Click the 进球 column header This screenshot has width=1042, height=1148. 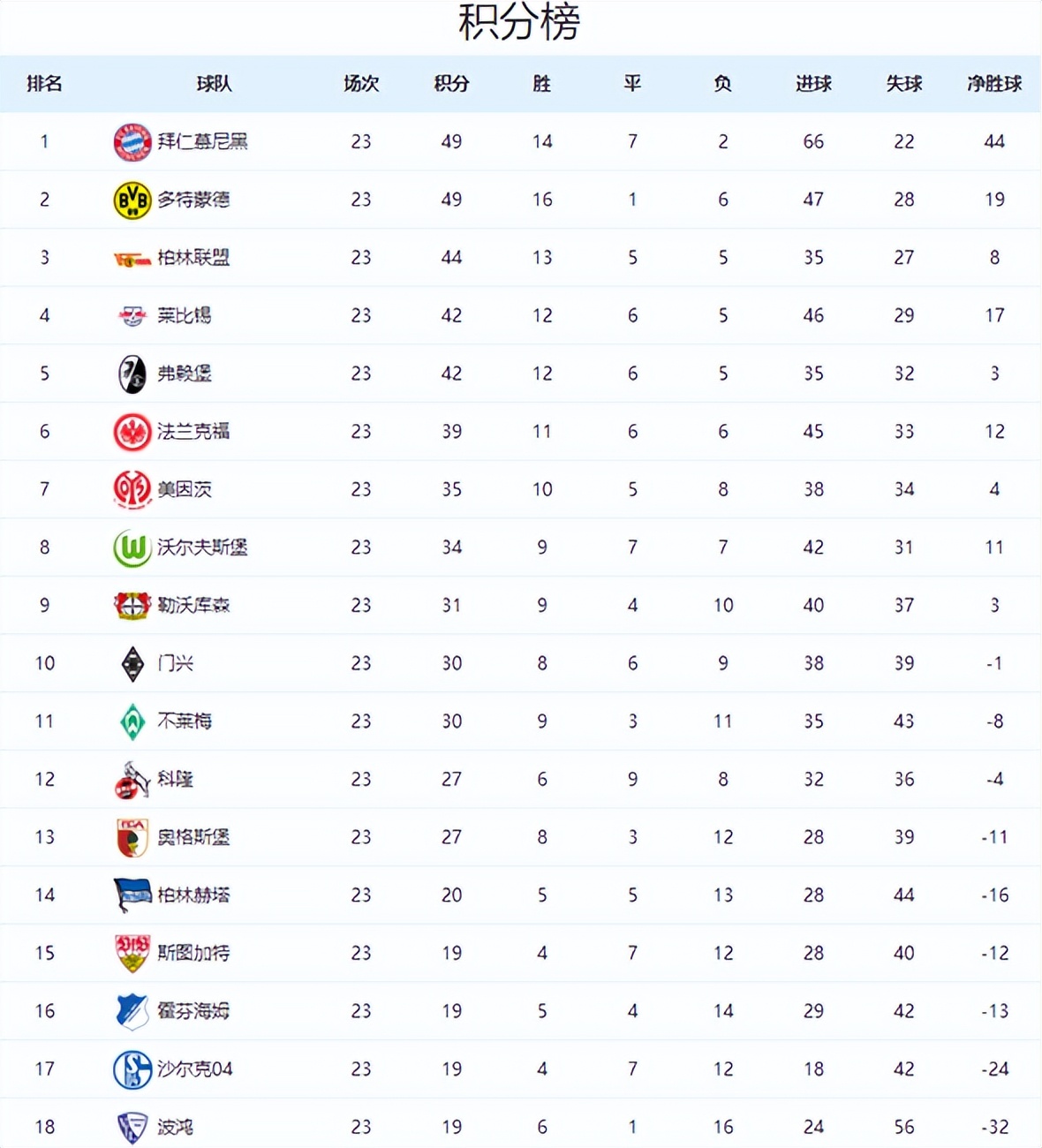pos(813,84)
